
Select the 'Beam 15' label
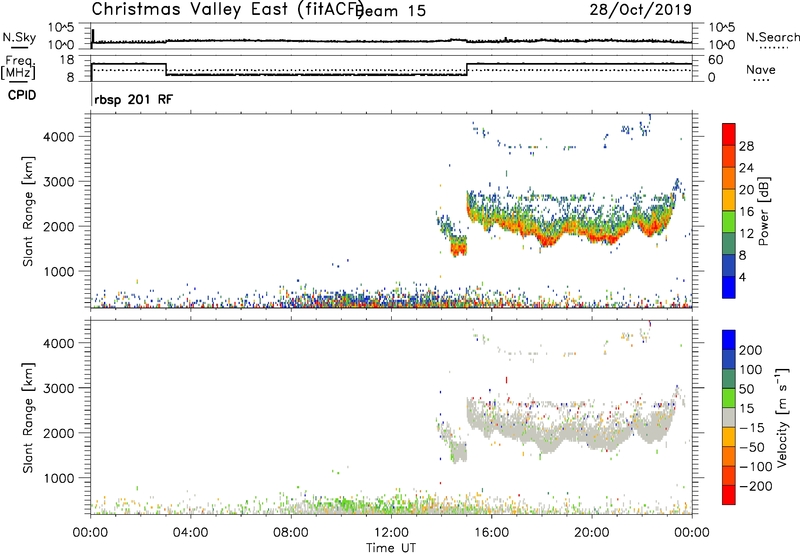click(392, 11)
